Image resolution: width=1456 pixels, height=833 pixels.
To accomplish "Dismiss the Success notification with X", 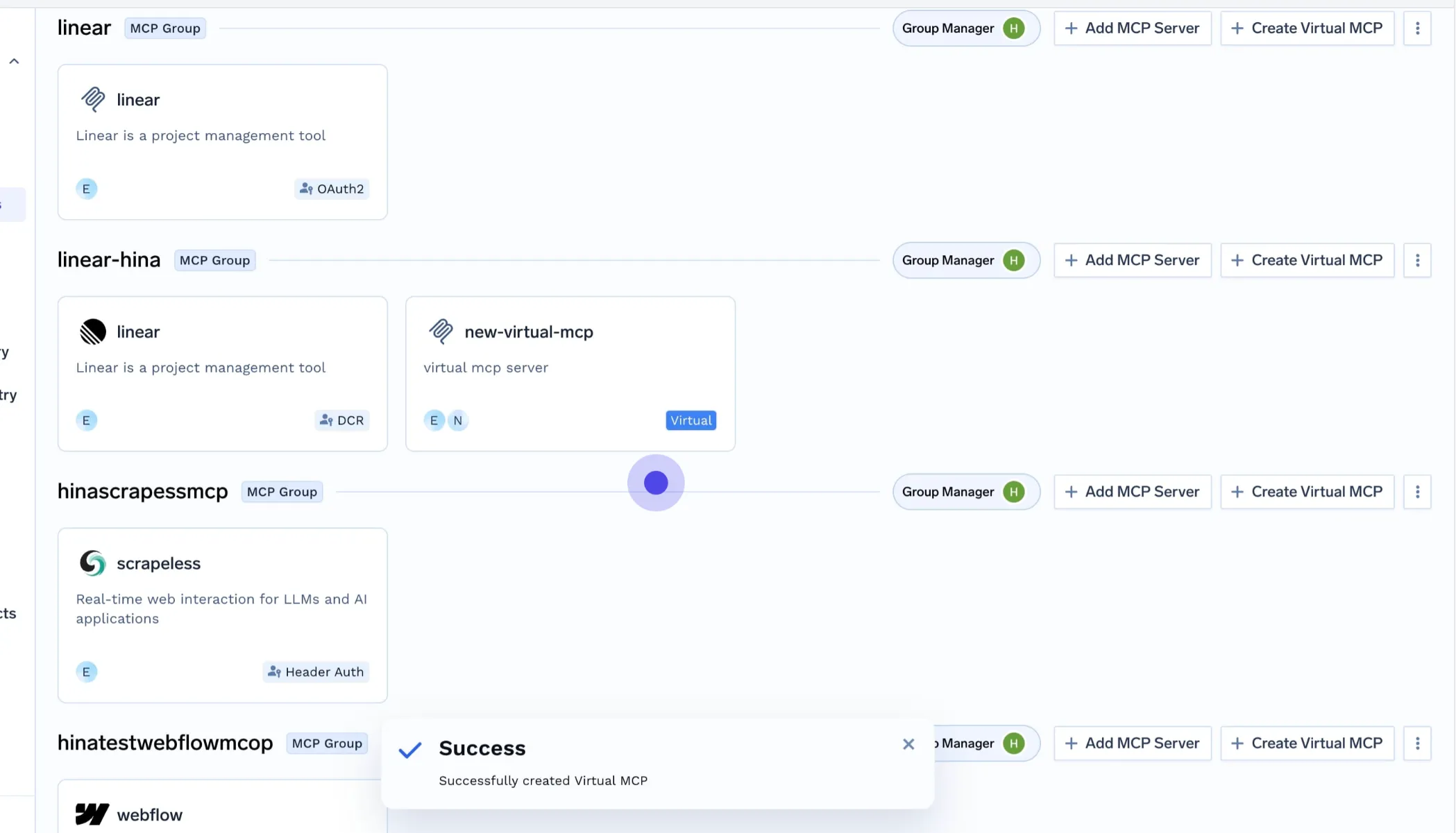I will [x=908, y=744].
